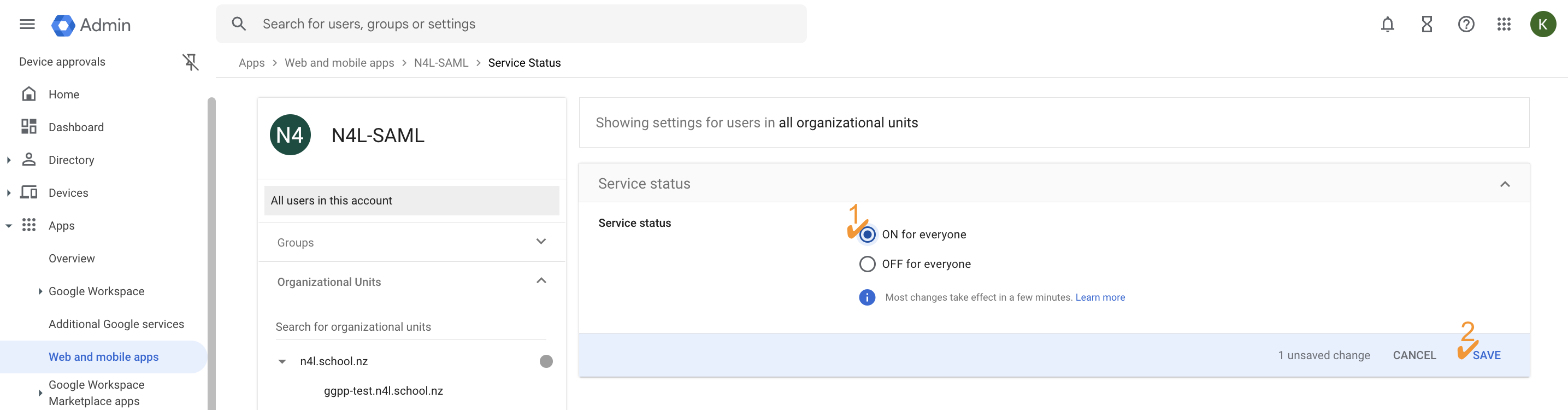Open Dashboard in the sidebar
1568x410 pixels.
[76, 127]
